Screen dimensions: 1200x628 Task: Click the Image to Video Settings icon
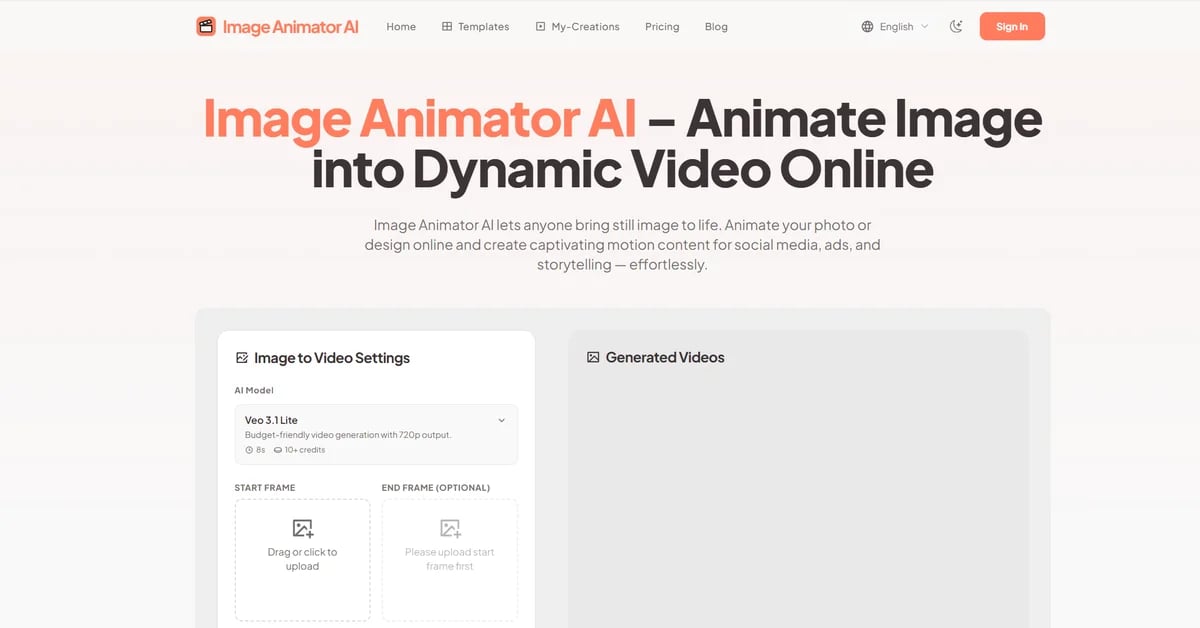(241, 358)
